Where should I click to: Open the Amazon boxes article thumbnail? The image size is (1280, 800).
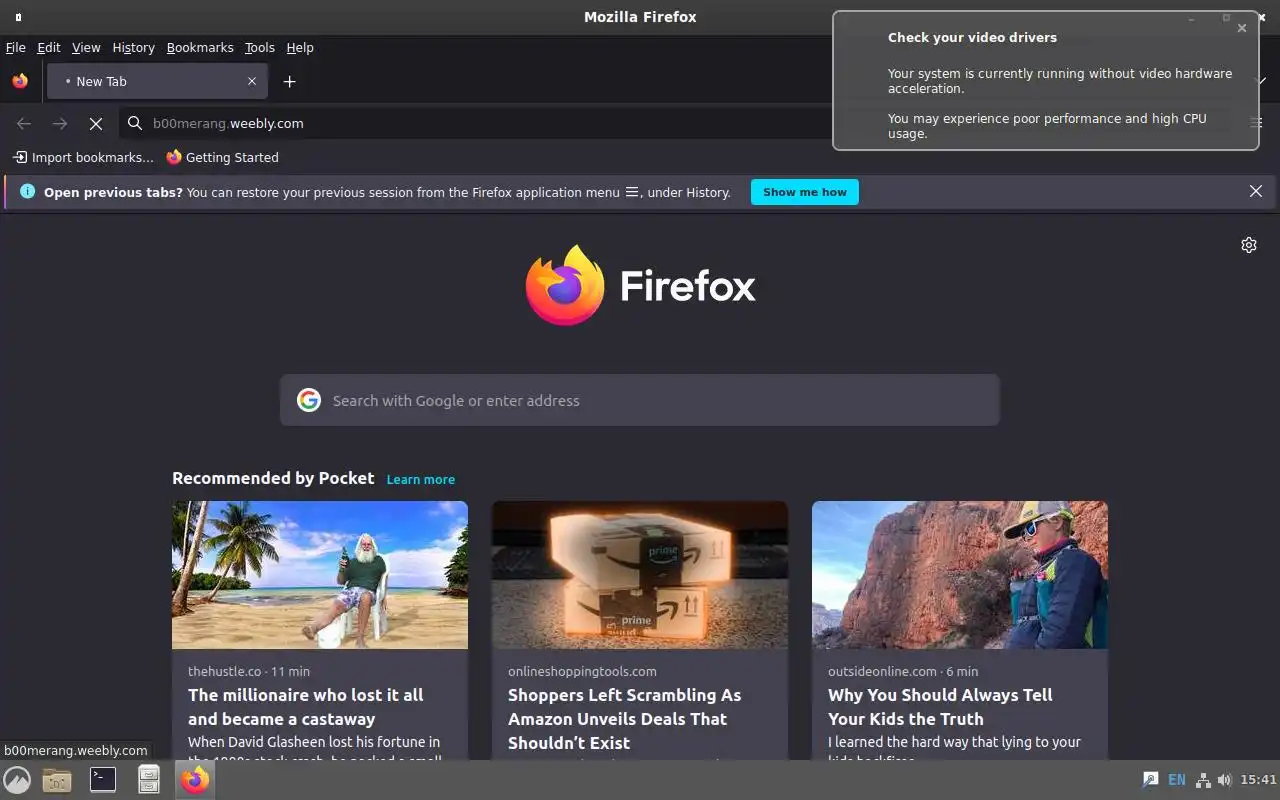(x=640, y=575)
